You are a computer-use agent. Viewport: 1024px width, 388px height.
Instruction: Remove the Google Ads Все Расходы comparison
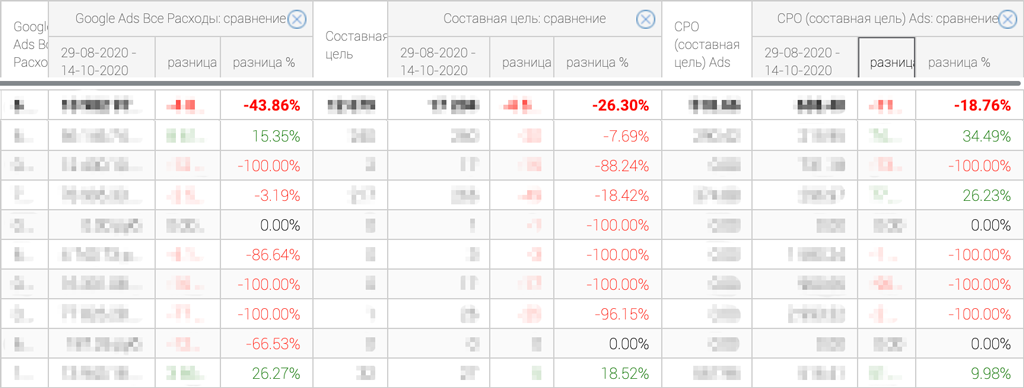(x=296, y=20)
